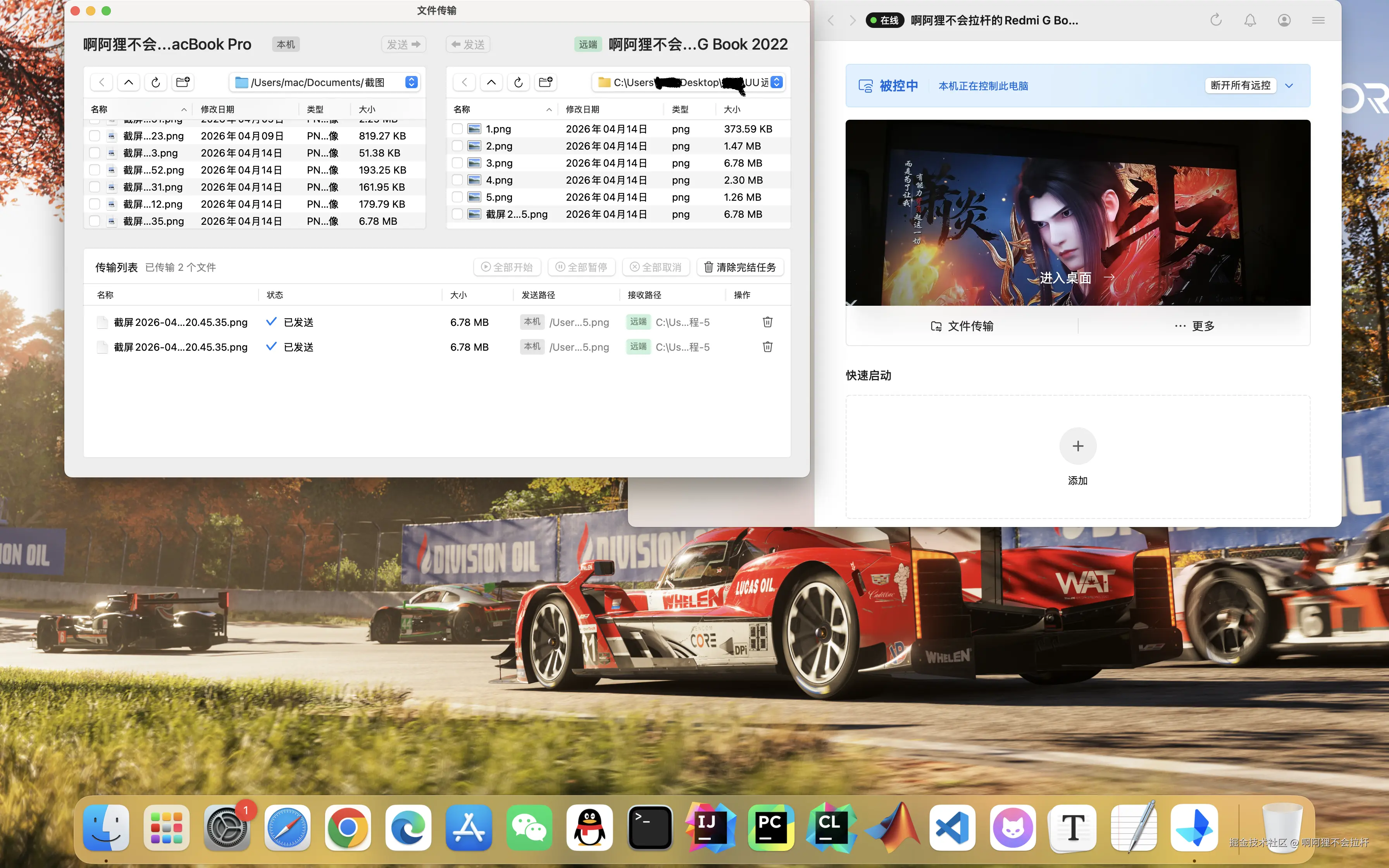Click the 断开所有远控 button

tap(1240, 86)
